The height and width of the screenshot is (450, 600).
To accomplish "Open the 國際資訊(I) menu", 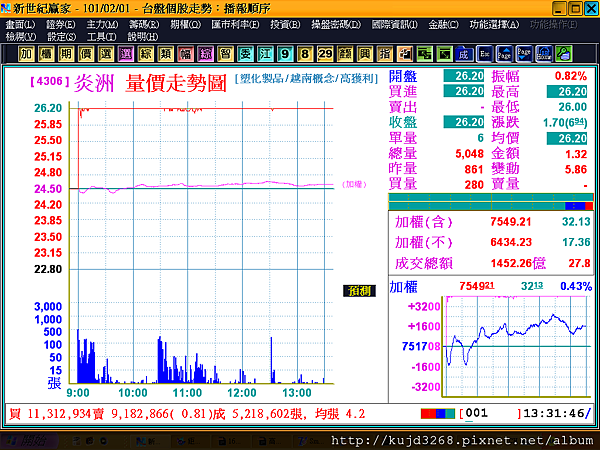I will (395, 25).
